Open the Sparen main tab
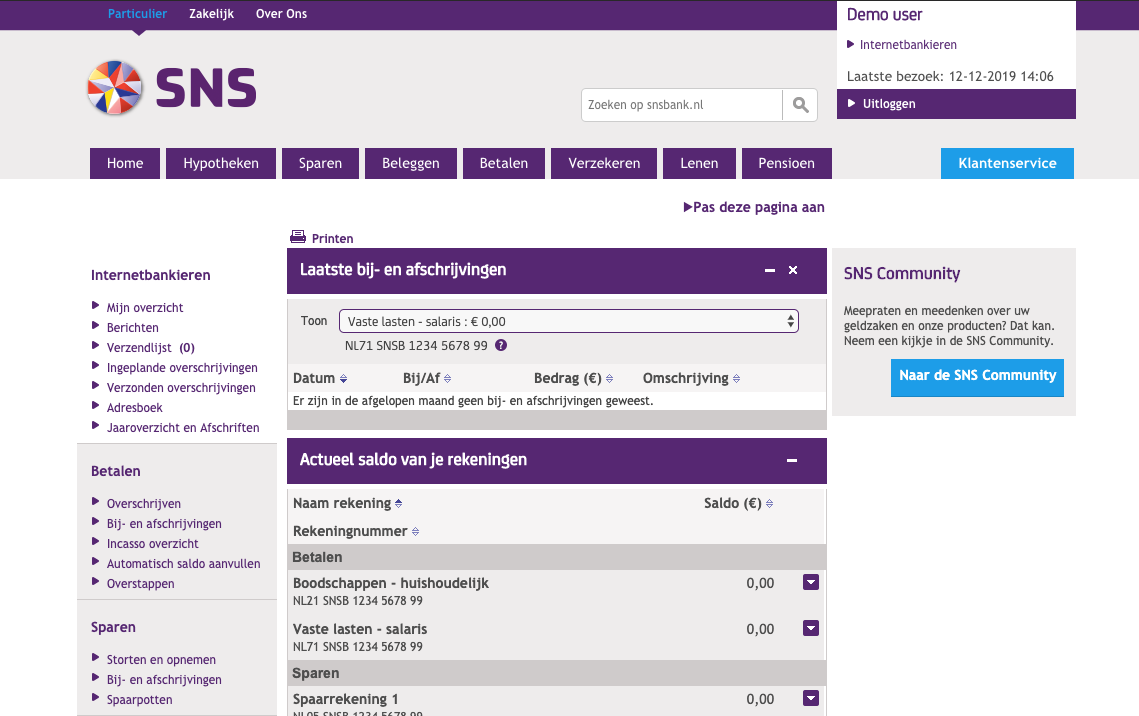Viewport: 1139px width, 716px height. (x=320, y=163)
